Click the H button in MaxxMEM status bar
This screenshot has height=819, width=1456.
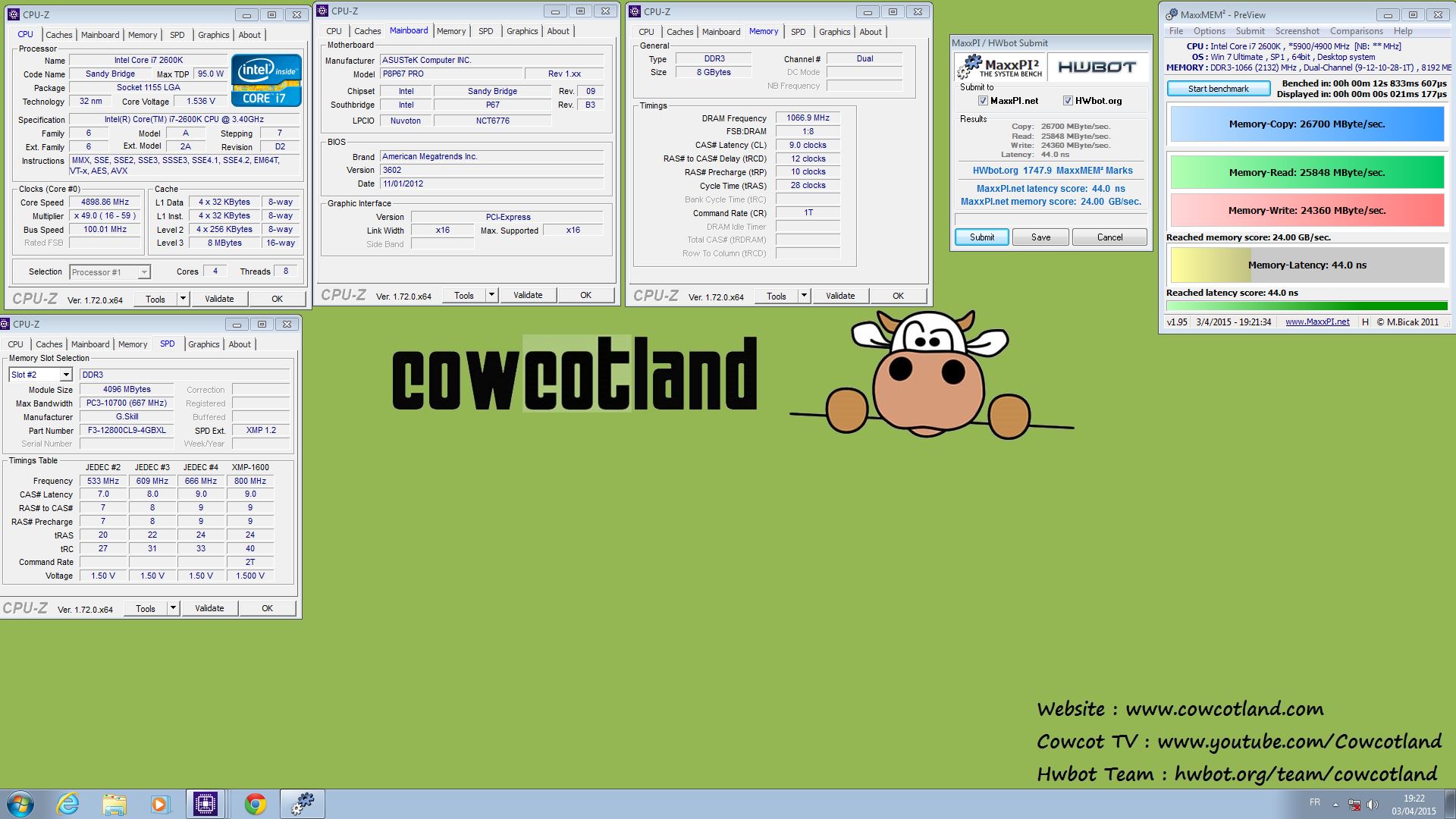click(1365, 322)
